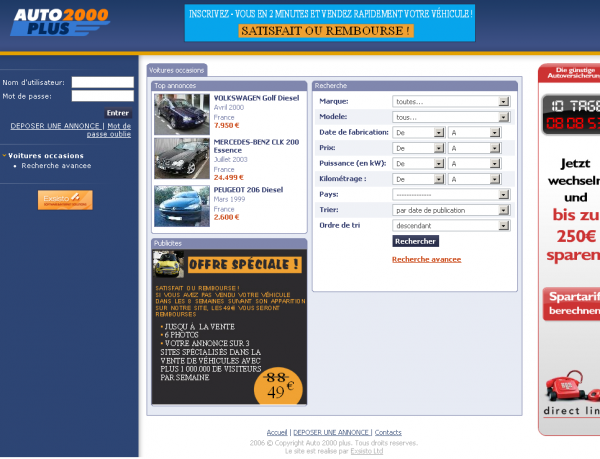This screenshot has height=459, width=600.
Task: Open Kilométrage 'A' dropdown
Action: pos(474,179)
